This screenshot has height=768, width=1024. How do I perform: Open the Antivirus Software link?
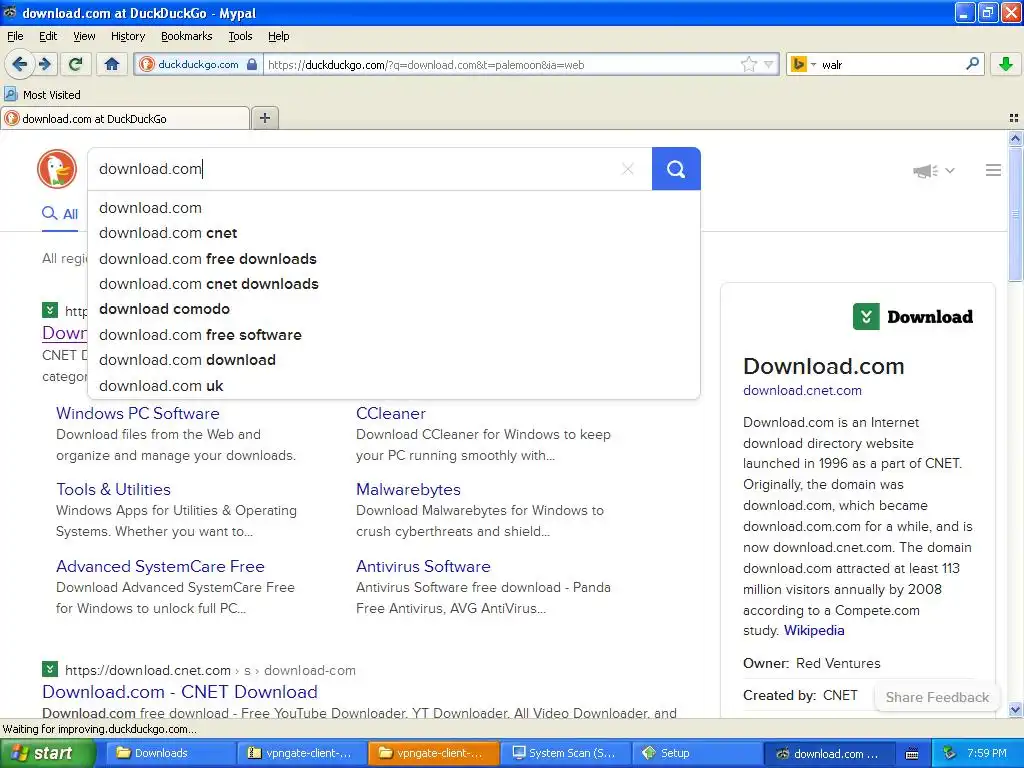coord(423,566)
